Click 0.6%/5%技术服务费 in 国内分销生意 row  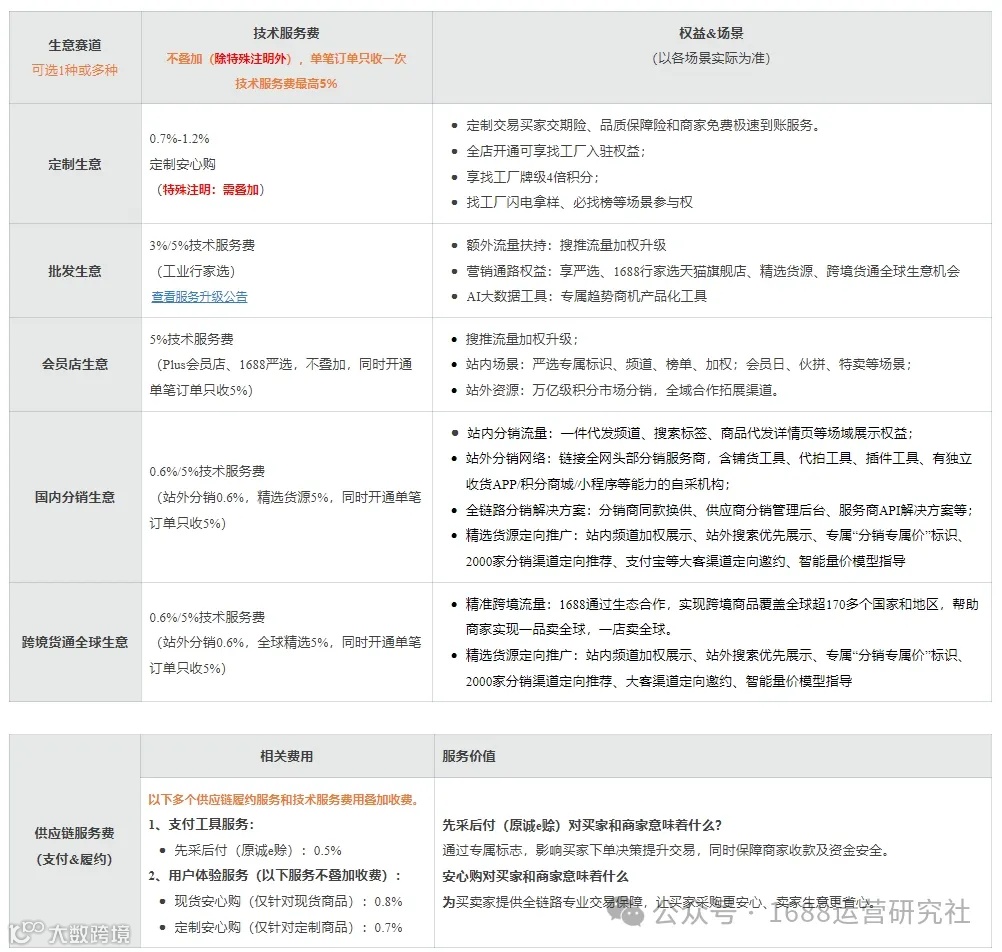pos(208,472)
